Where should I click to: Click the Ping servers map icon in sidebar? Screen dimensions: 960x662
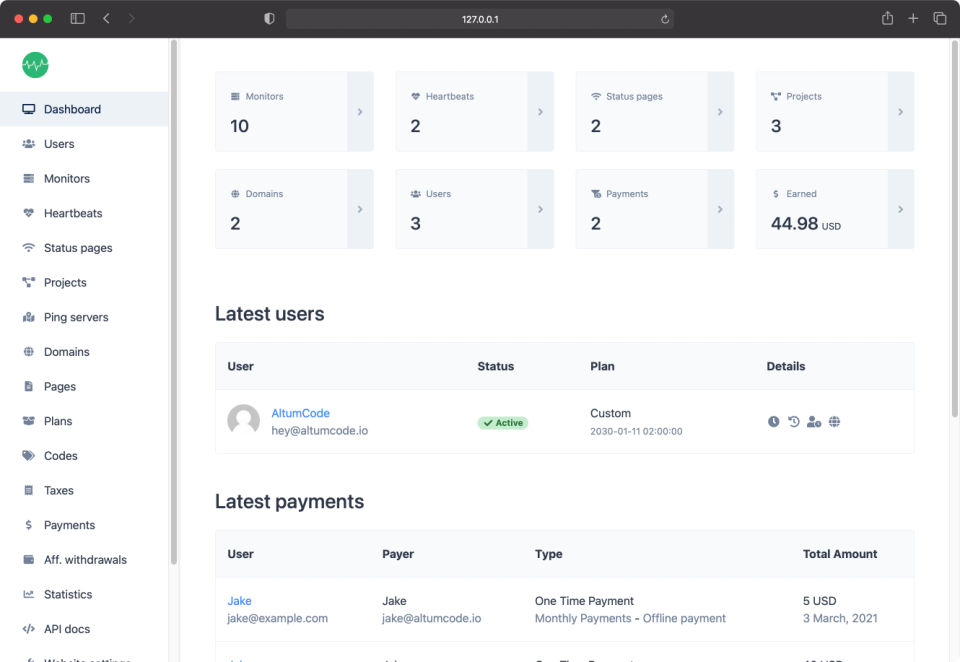pyautogui.click(x=28, y=317)
